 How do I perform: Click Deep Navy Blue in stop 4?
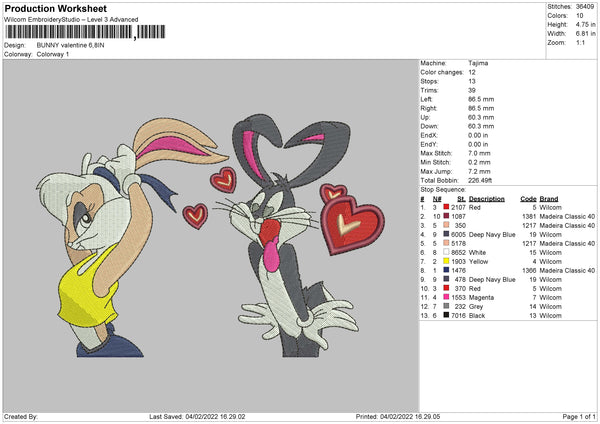[x=492, y=234]
